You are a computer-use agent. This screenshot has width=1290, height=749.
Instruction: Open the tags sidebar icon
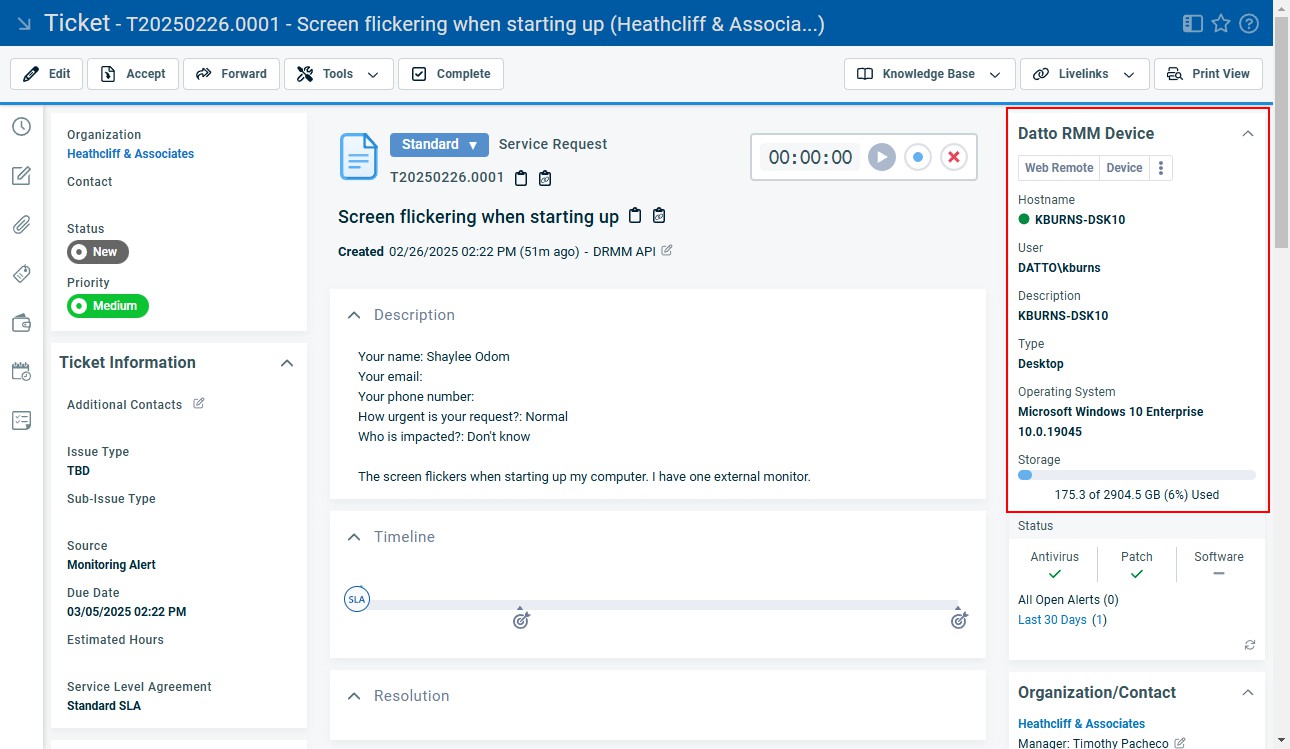click(x=21, y=273)
